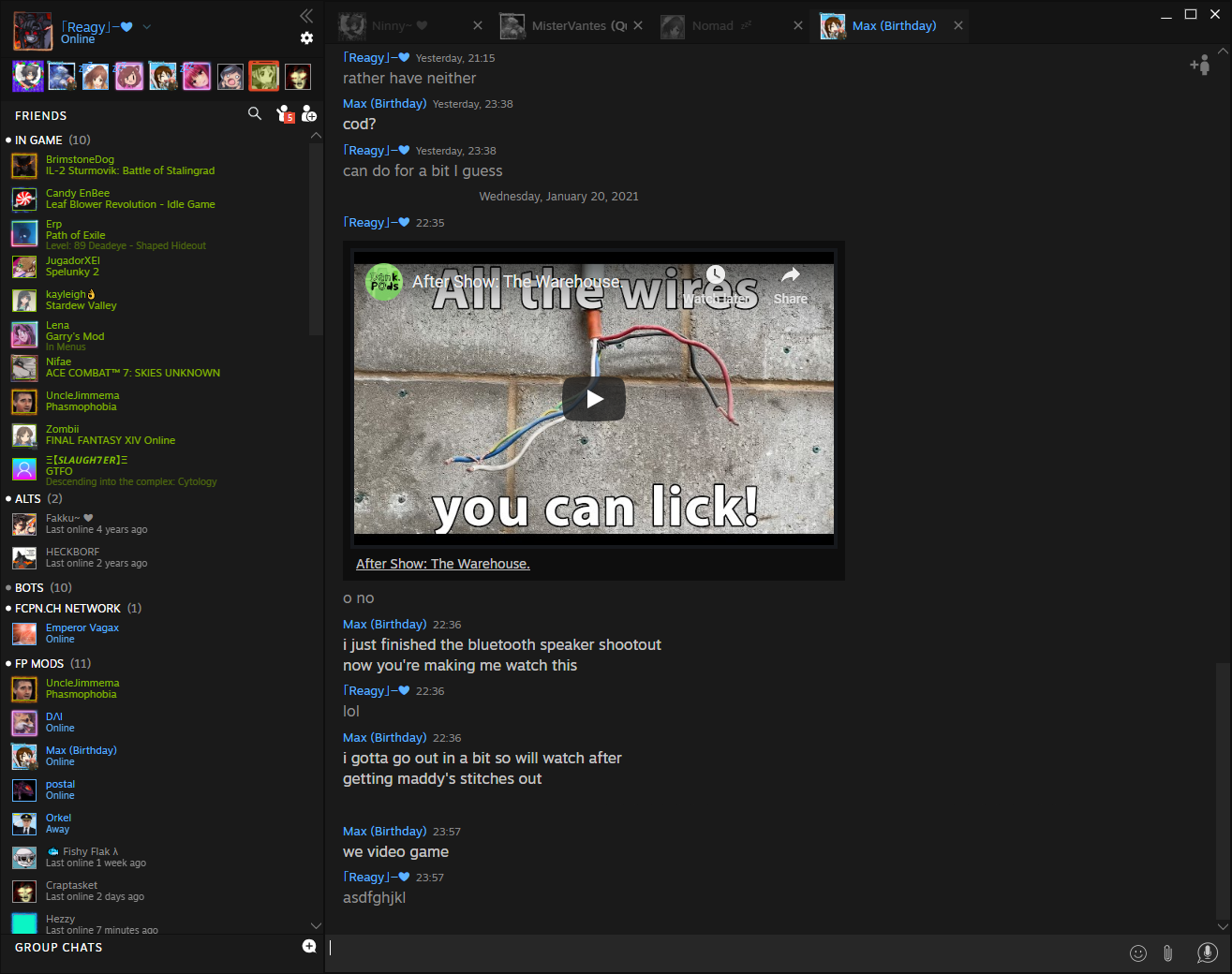Viewport: 1232px width, 974px height.
Task: Select friend Zombii
Action: click(159, 435)
